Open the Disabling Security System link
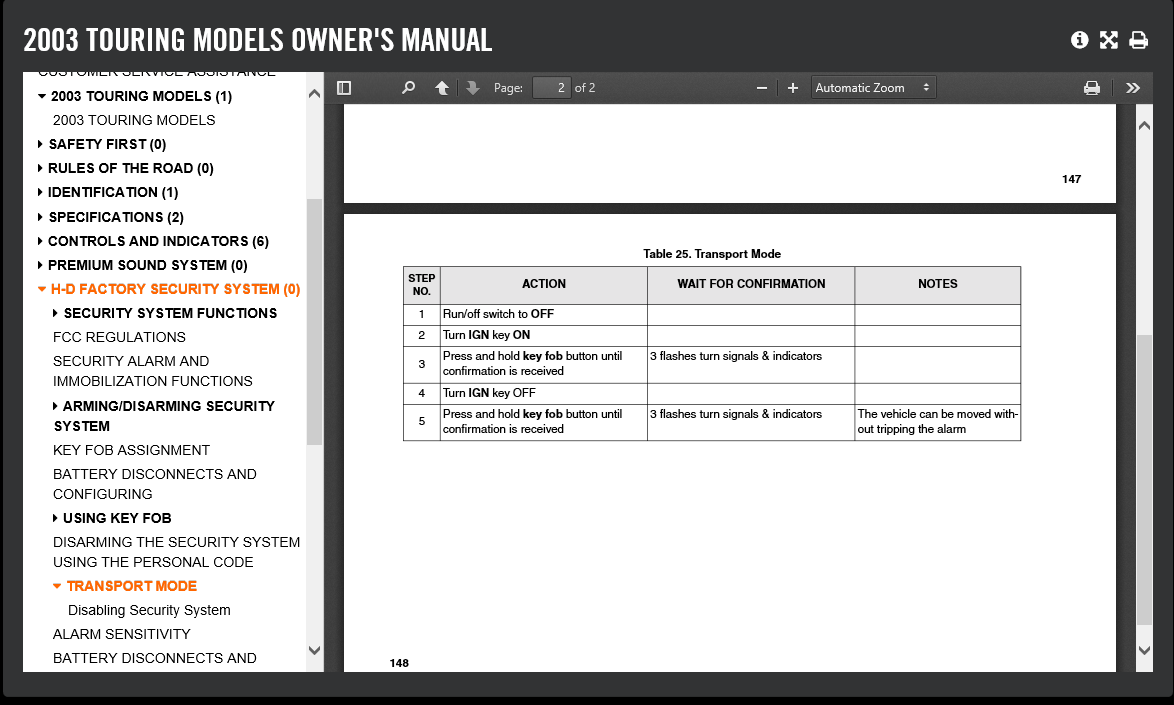 pos(149,610)
